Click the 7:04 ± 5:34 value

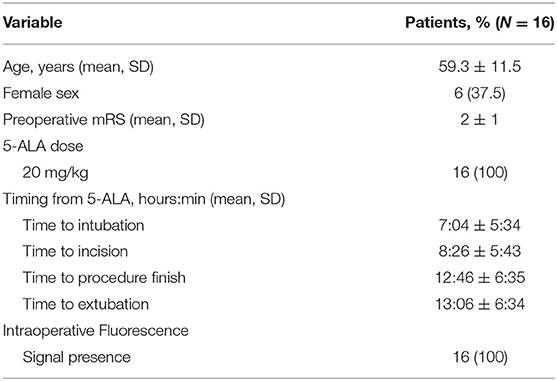(480, 225)
